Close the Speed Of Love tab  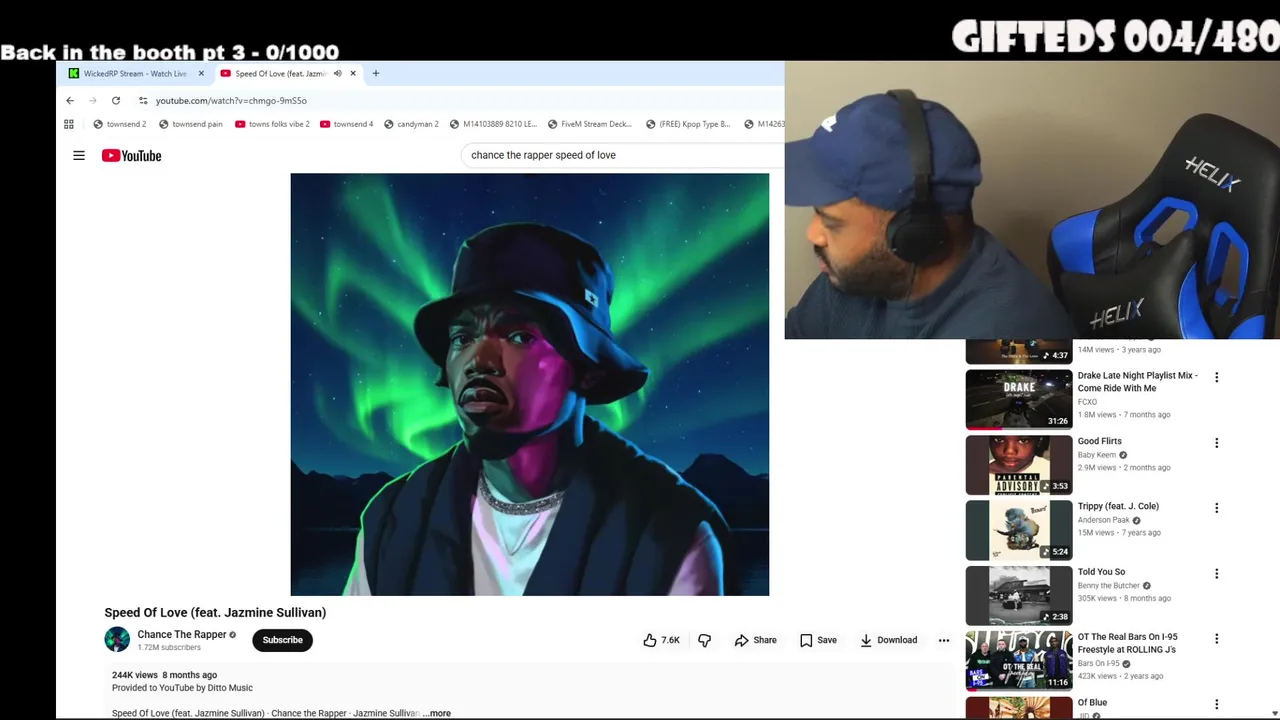353,73
